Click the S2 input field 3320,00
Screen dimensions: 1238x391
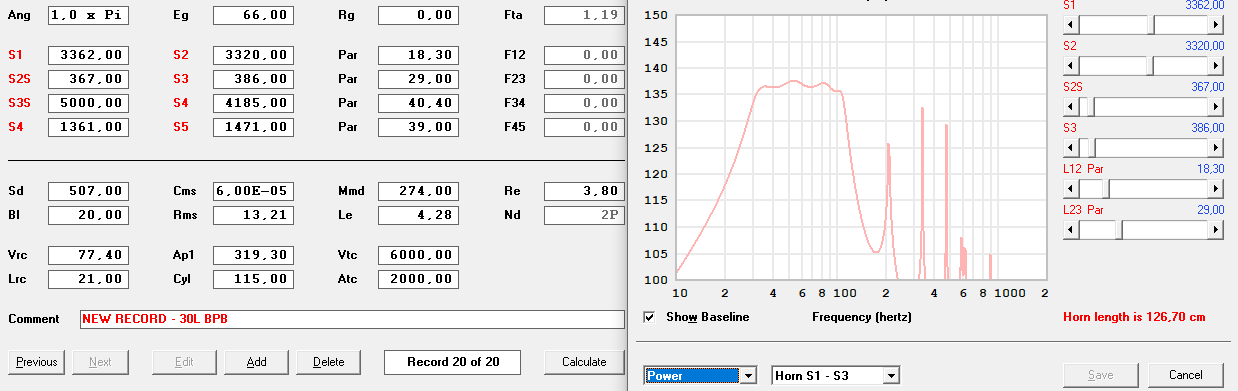click(253, 55)
